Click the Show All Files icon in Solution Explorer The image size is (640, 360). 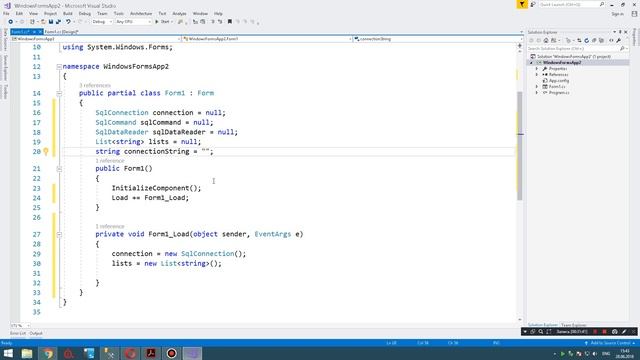tap(601, 40)
